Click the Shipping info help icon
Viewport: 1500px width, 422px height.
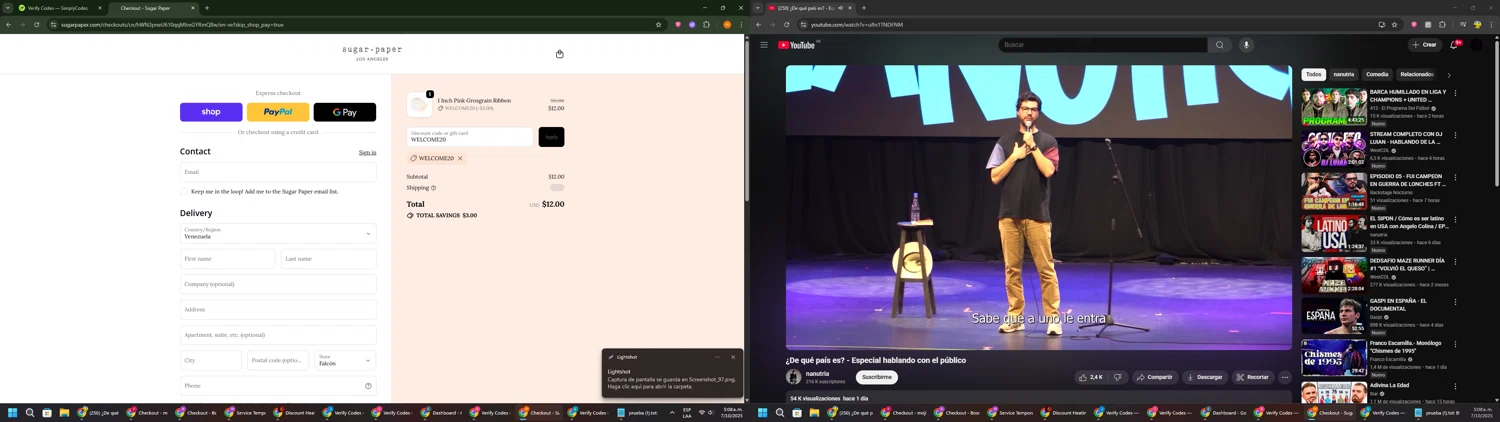433,188
